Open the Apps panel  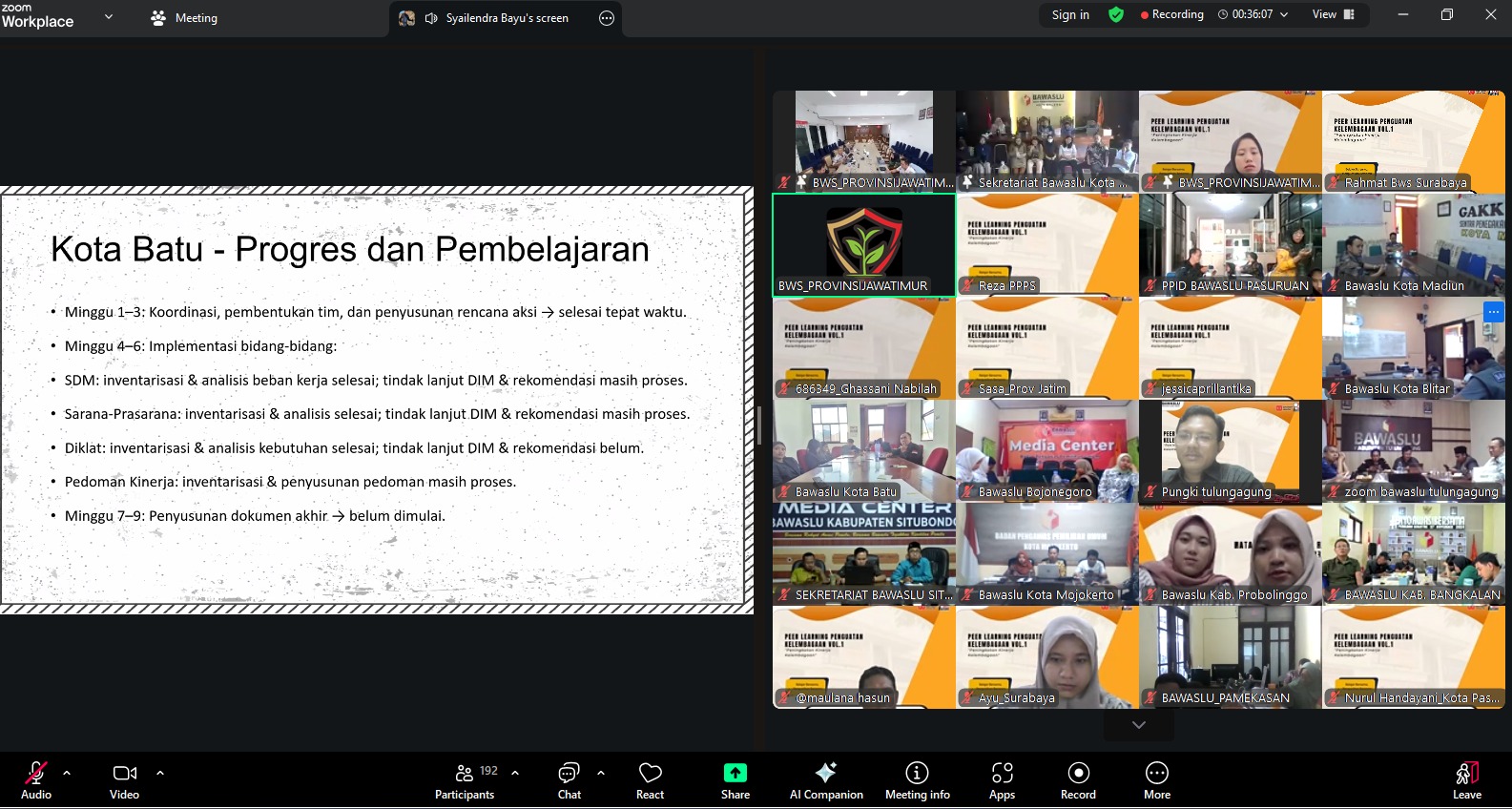tap(1002, 779)
